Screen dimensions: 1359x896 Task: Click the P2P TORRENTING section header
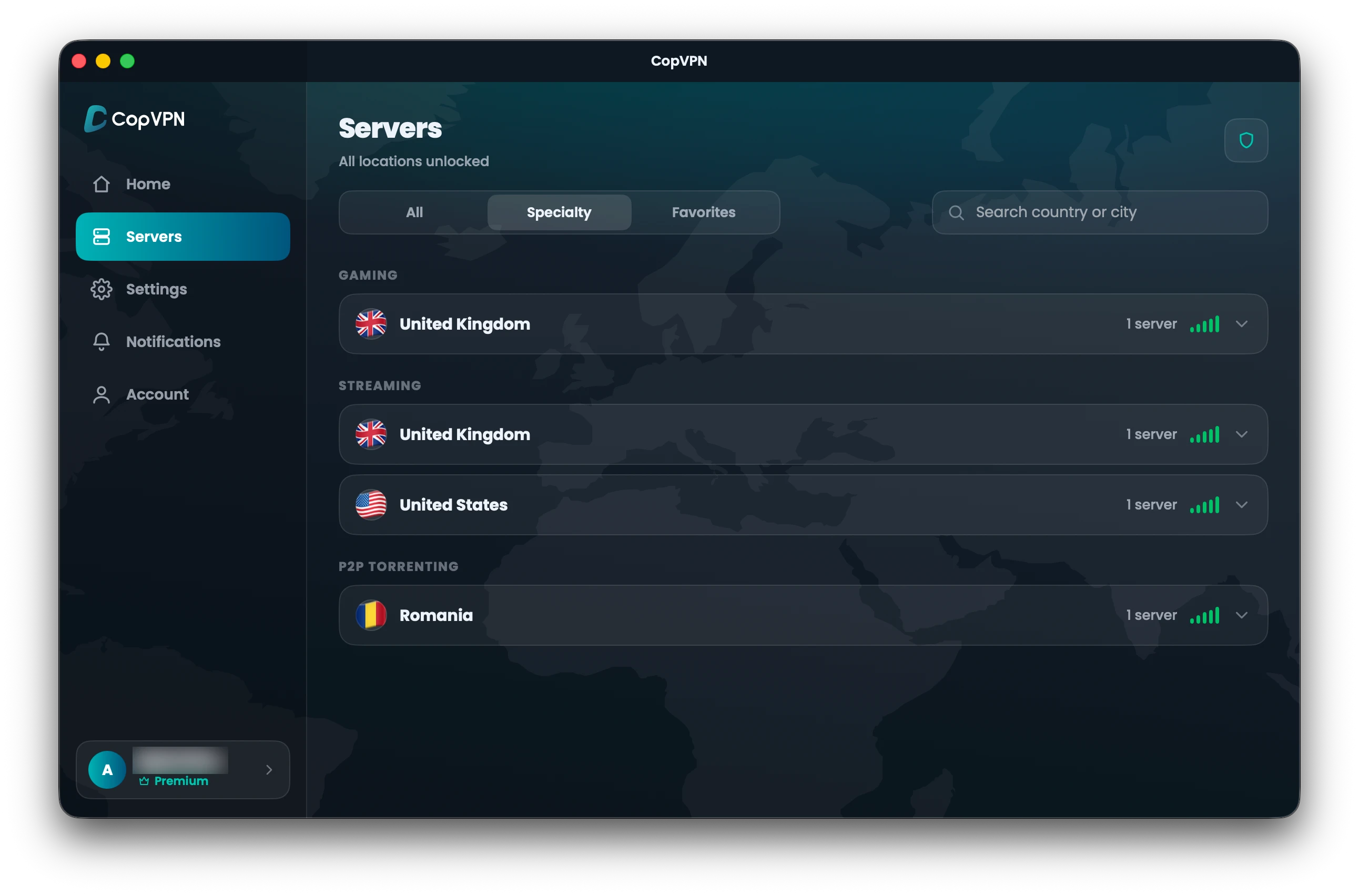[398, 566]
